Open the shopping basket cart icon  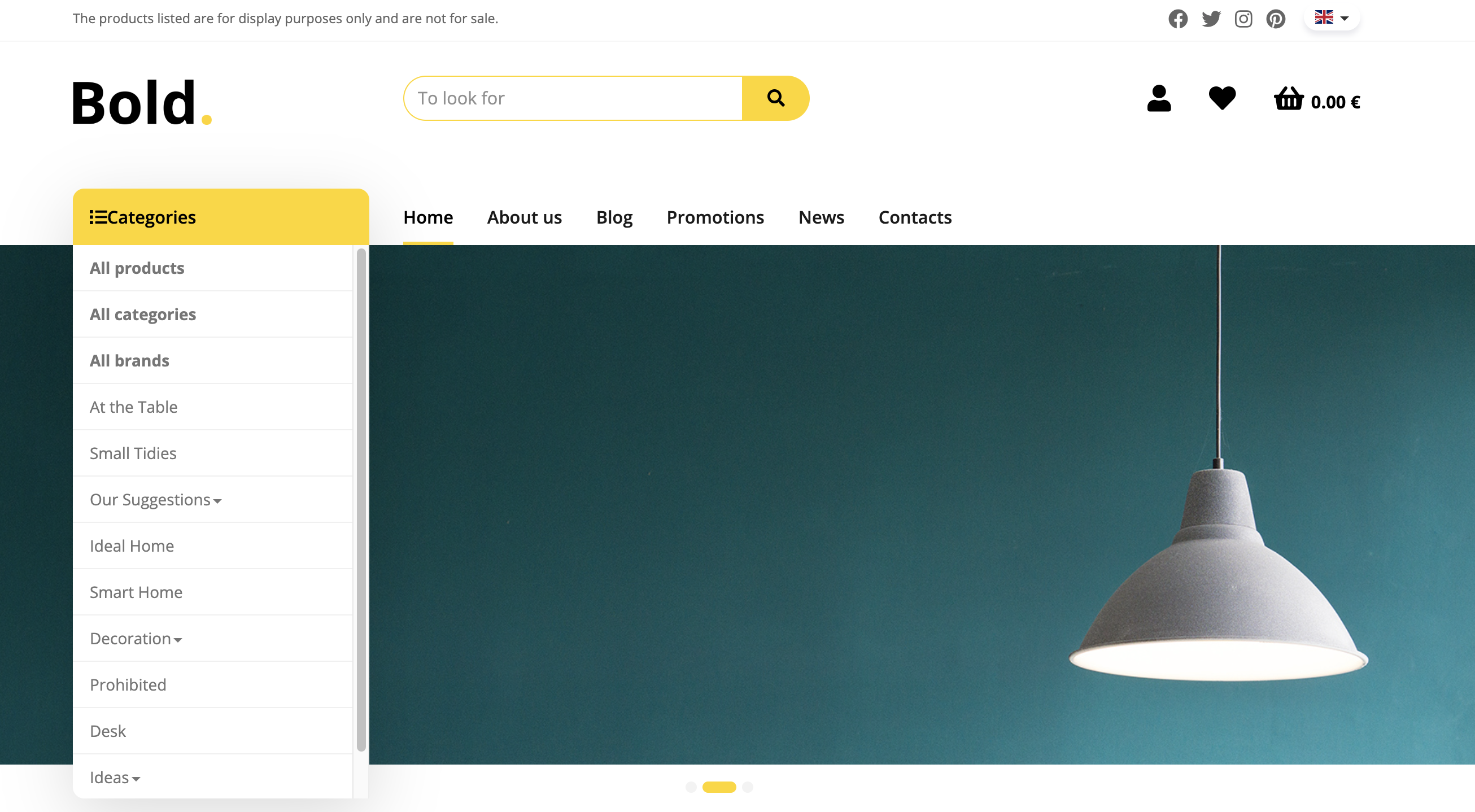pos(1288,98)
